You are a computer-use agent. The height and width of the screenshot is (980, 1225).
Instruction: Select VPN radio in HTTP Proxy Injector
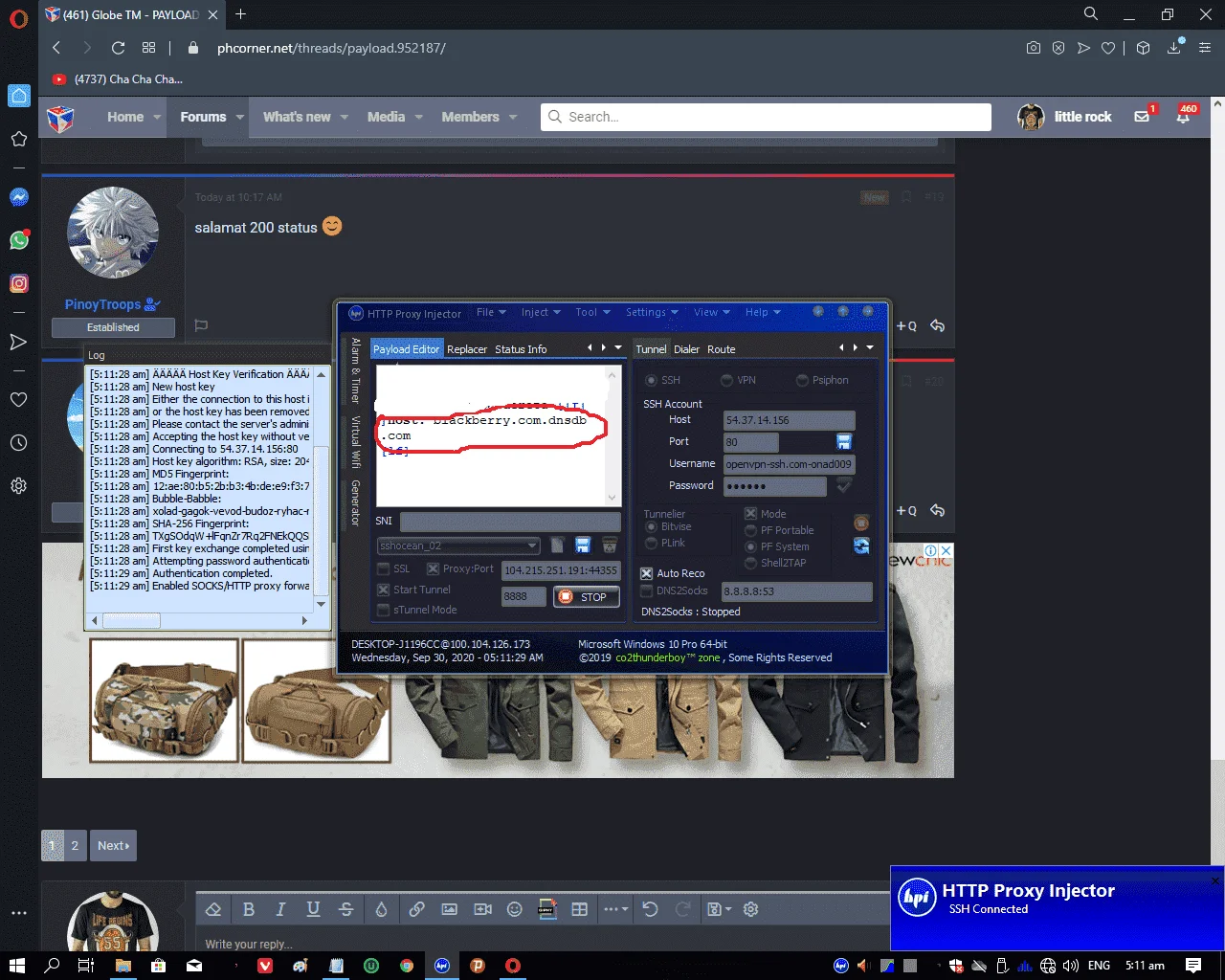[726, 380]
